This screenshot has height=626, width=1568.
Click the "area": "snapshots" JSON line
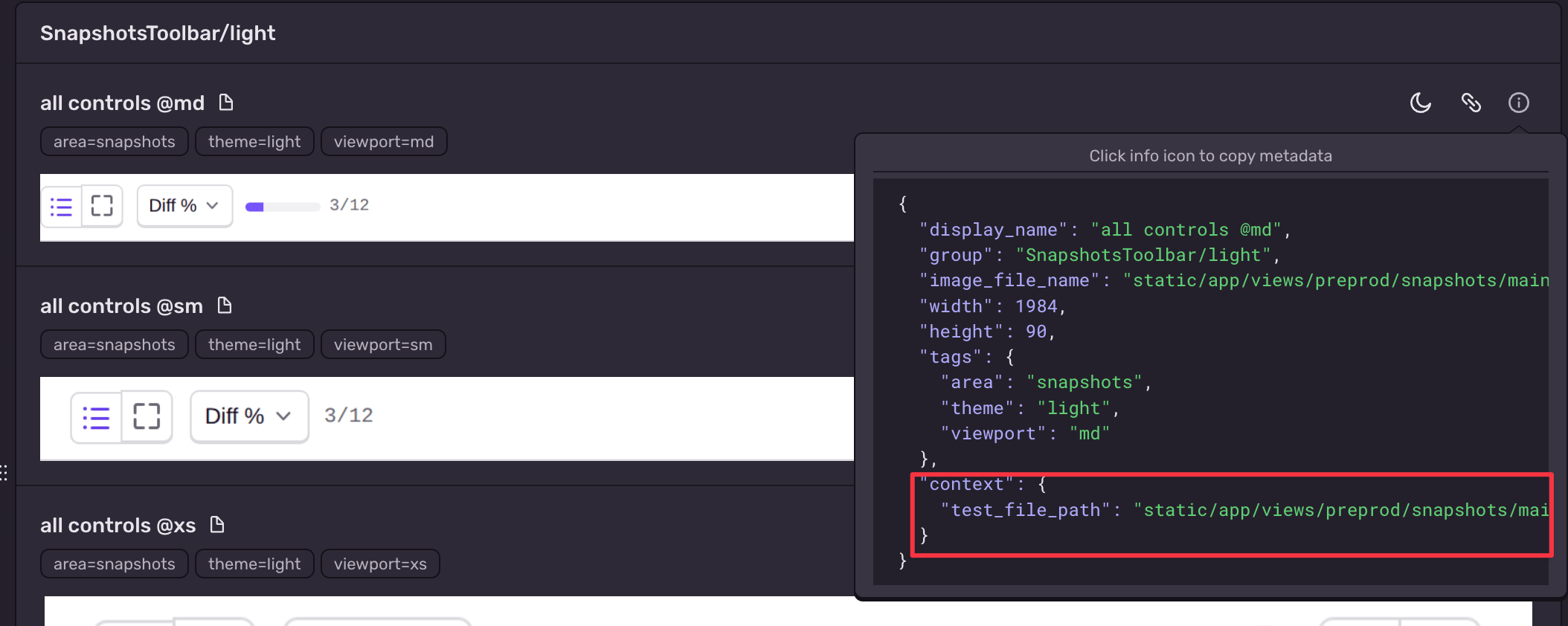pyautogui.click(x=1047, y=382)
